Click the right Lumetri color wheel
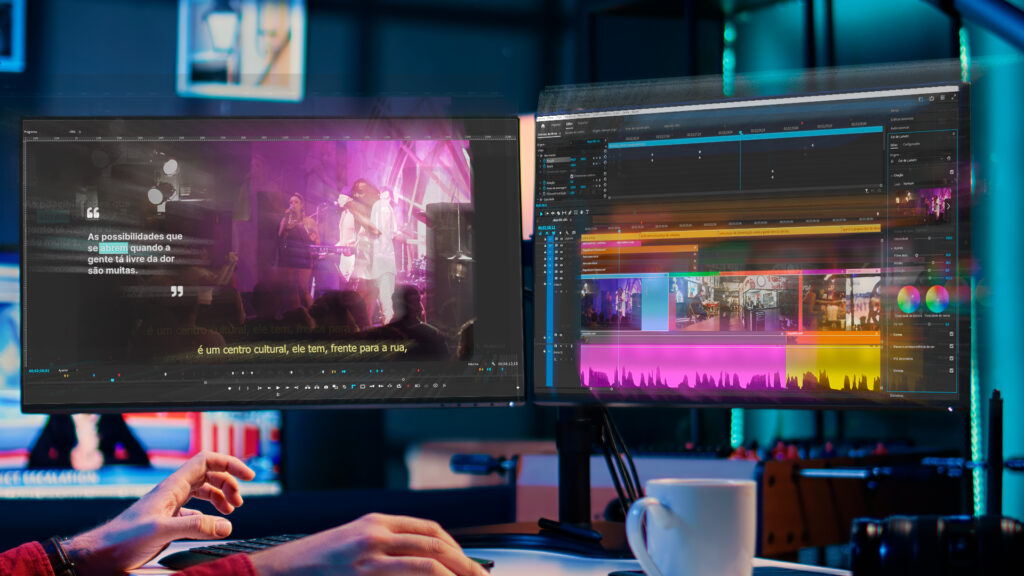The image size is (1024, 576). point(937,299)
